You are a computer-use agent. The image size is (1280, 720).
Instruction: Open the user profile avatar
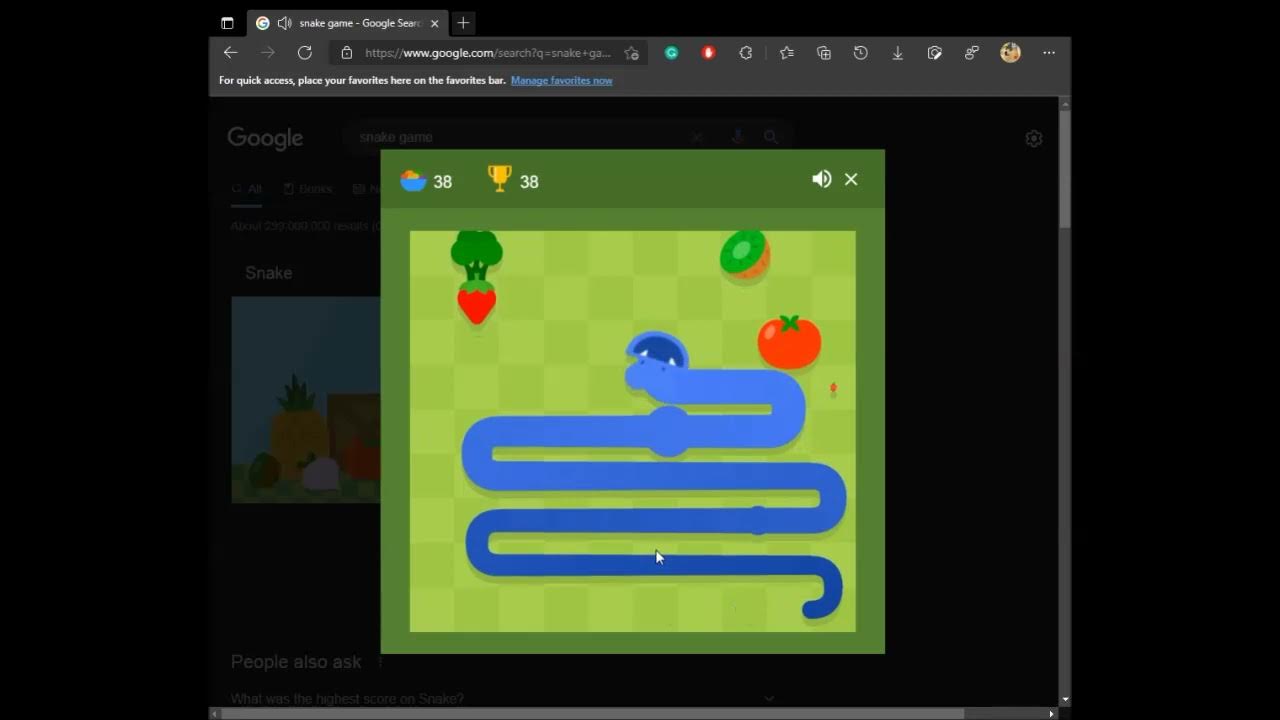coord(1010,53)
